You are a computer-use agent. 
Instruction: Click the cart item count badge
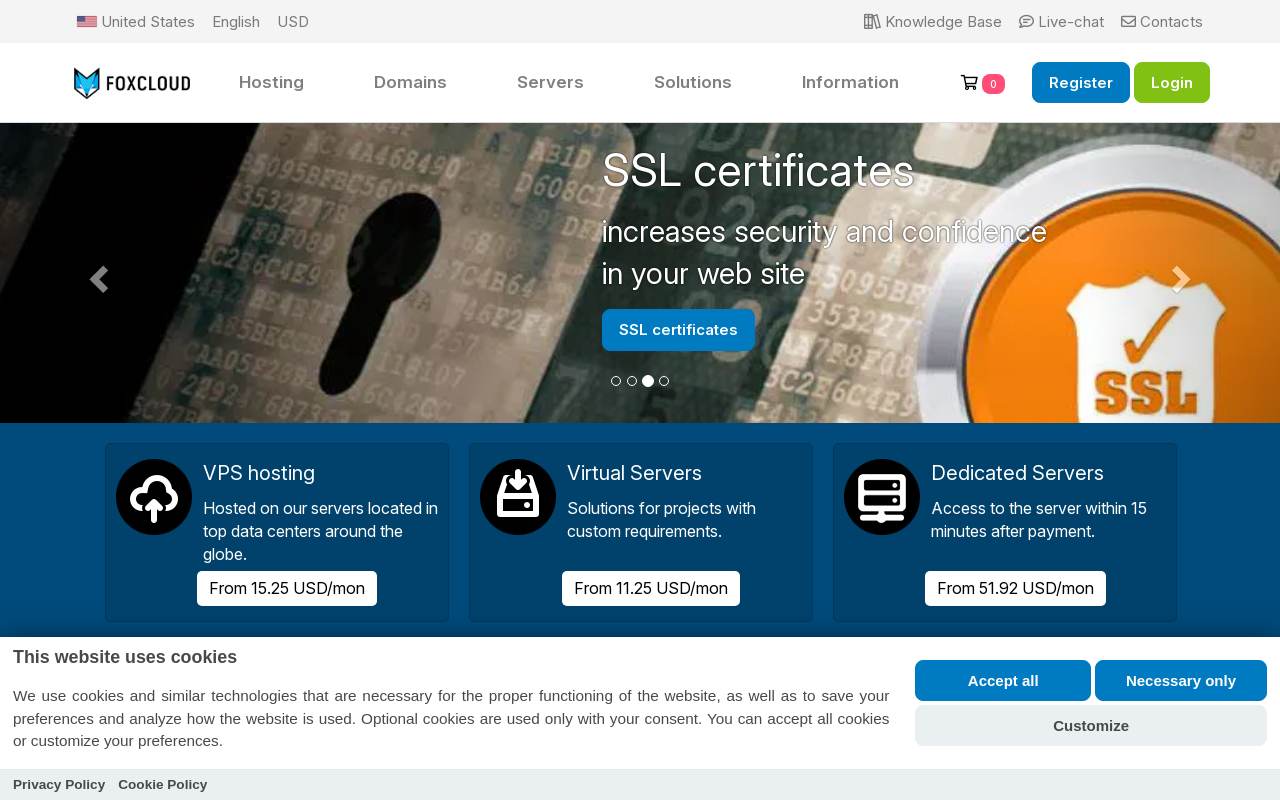(993, 84)
